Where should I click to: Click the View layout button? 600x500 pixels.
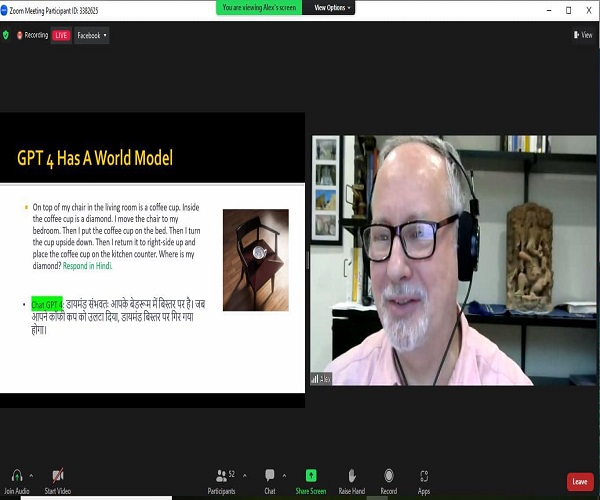(x=583, y=35)
